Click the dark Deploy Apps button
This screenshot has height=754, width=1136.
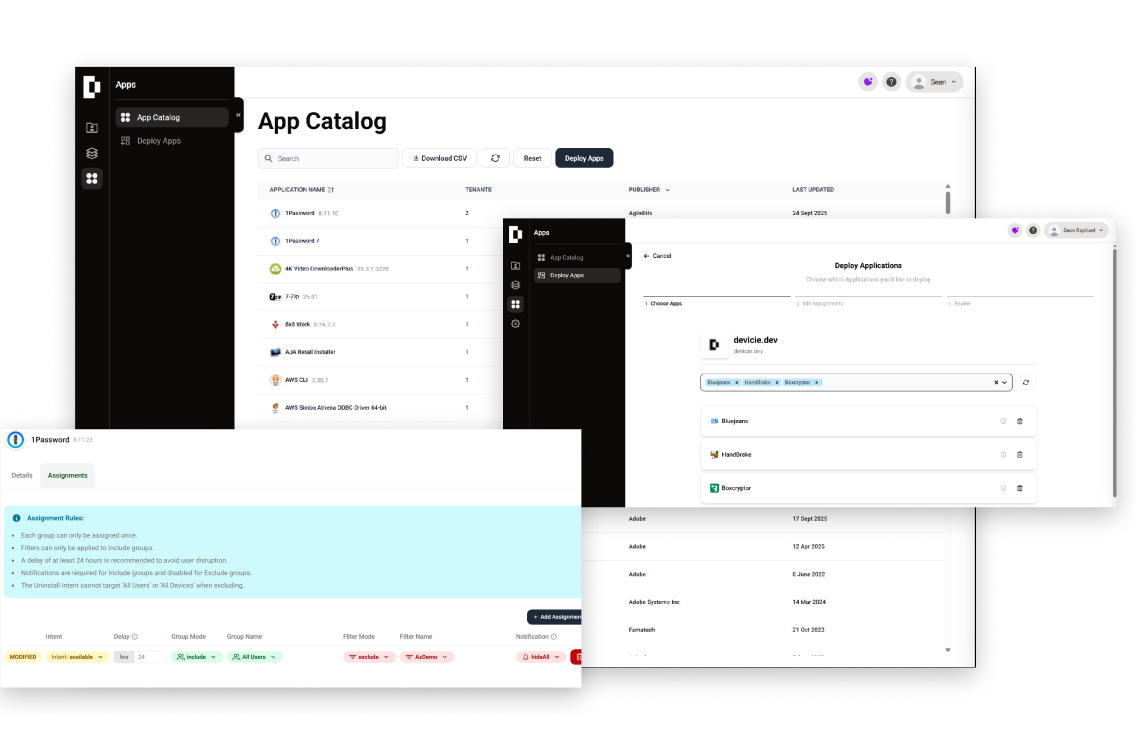[584, 158]
